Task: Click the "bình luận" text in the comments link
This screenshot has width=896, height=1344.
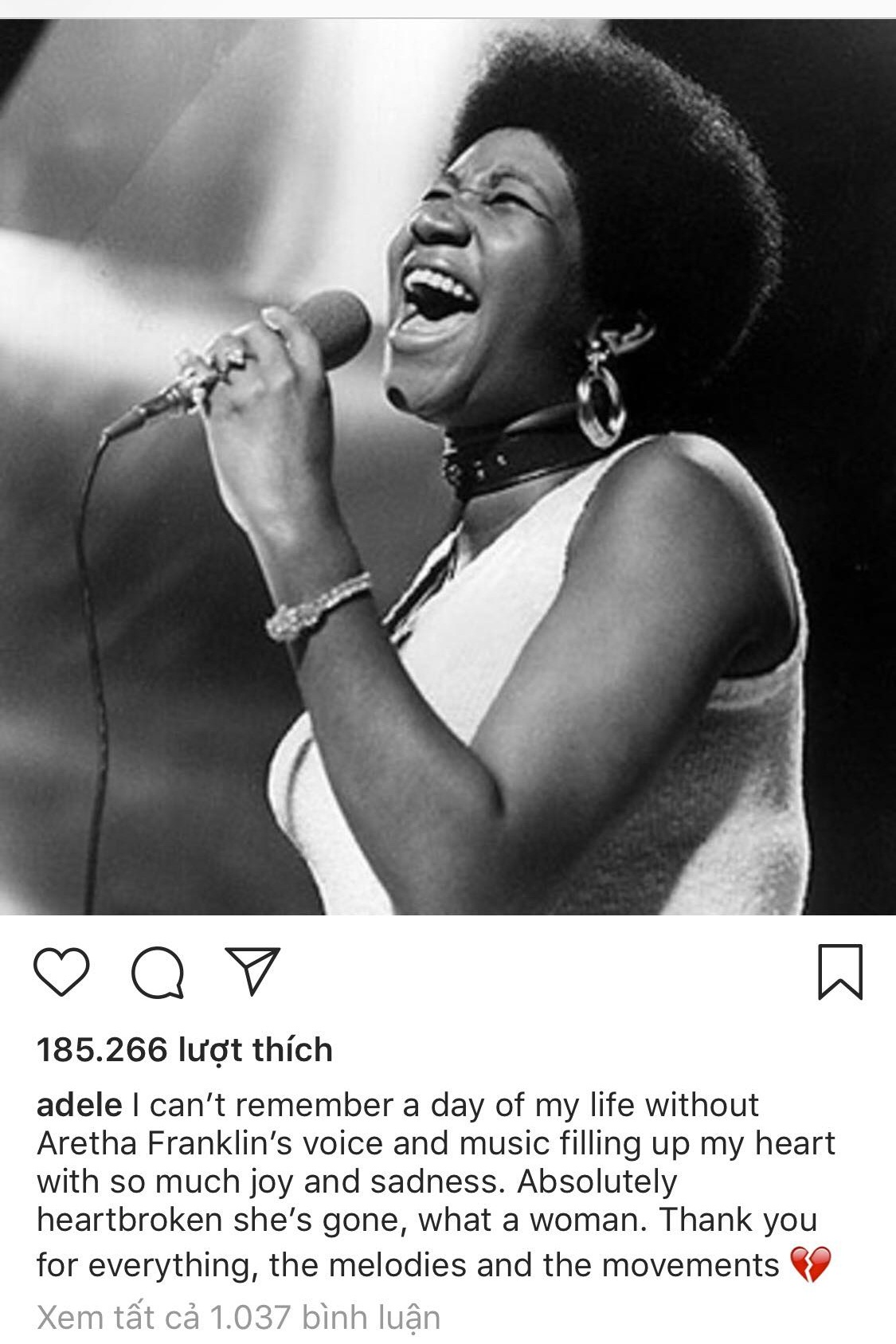Action: [x=371, y=1318]
